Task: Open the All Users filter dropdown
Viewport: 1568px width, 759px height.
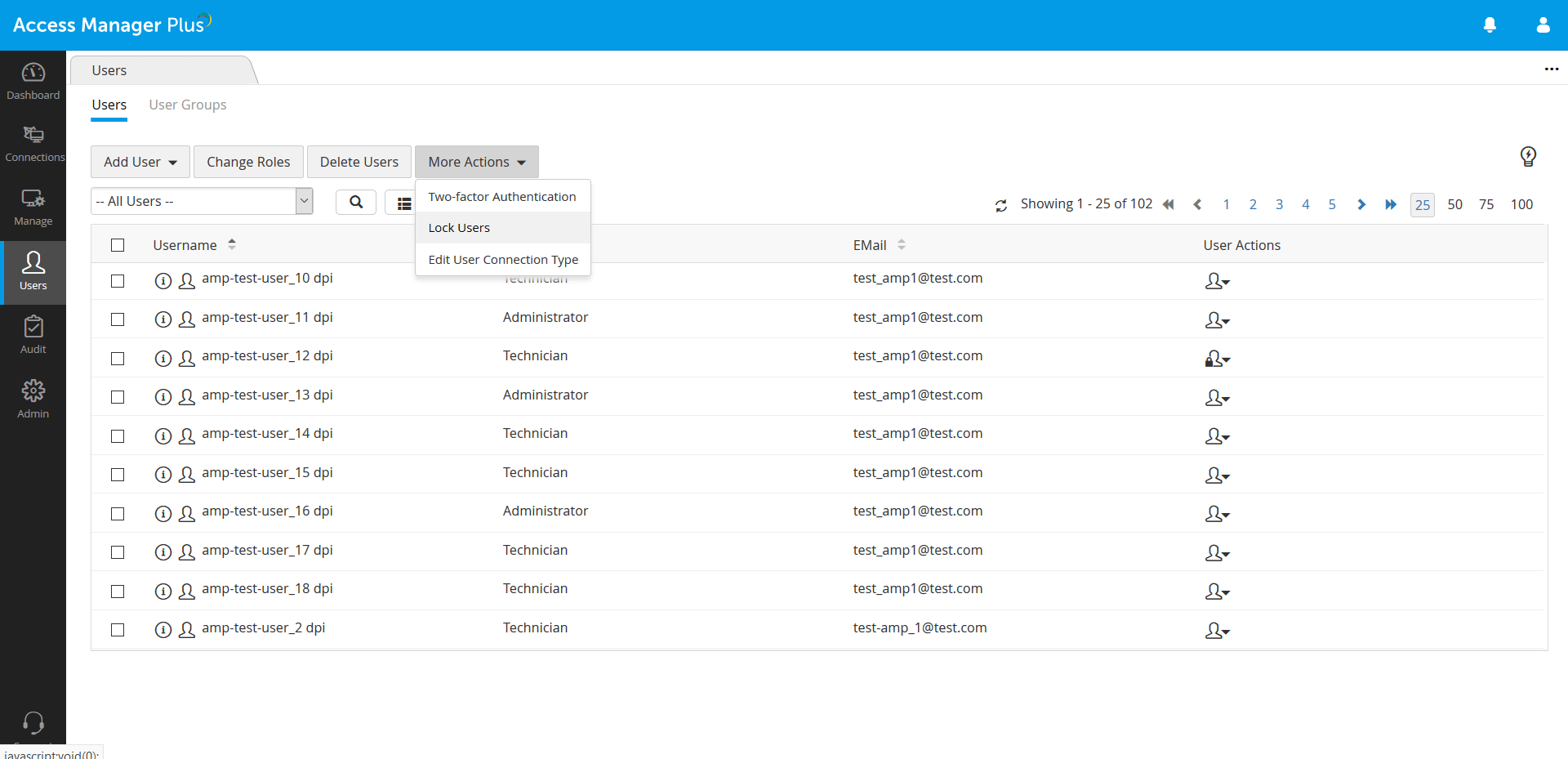Action: 202,201
